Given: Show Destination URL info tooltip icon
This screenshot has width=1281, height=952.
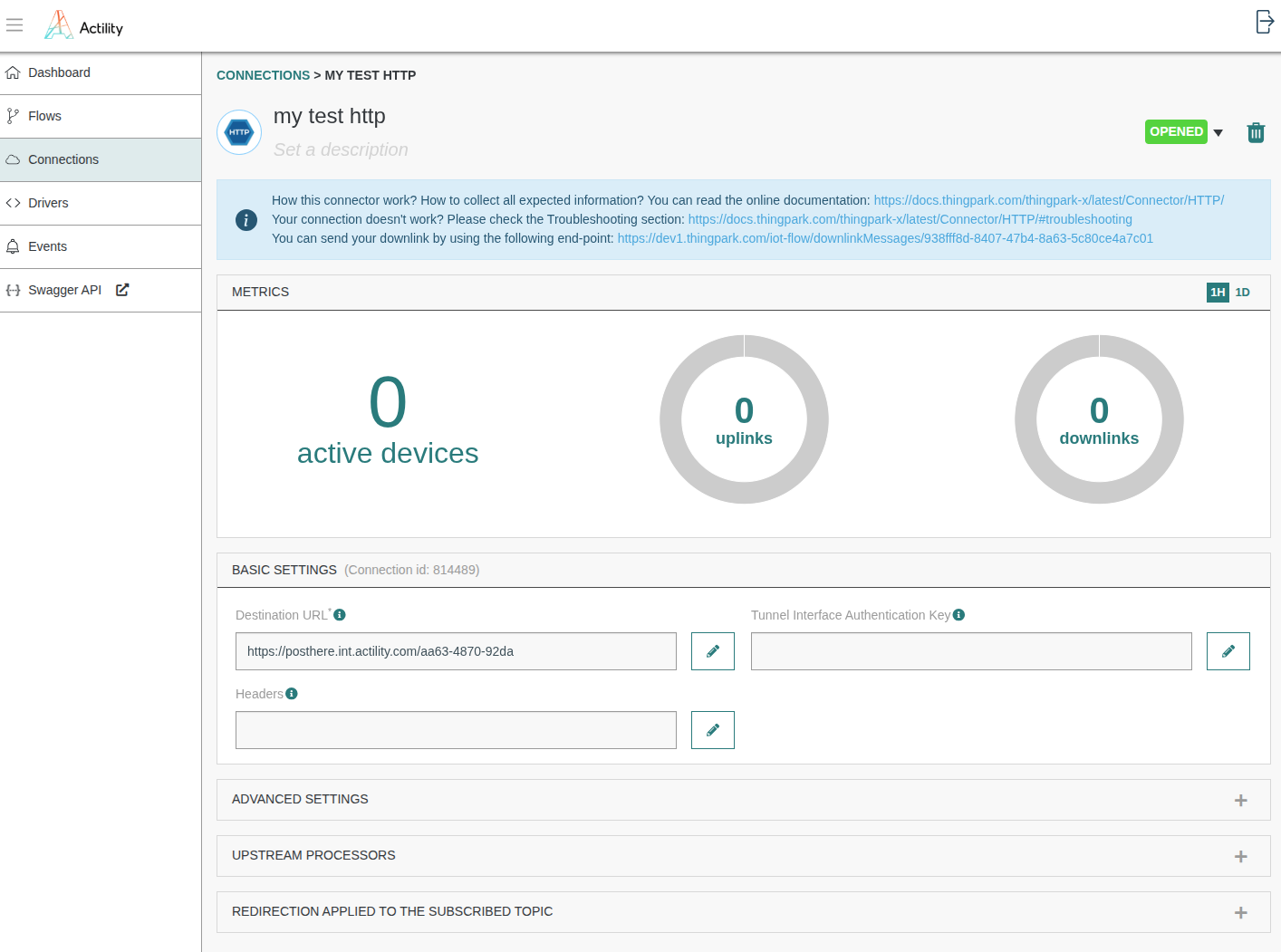Looking at the screenshot, I should (x=340, y=615).
